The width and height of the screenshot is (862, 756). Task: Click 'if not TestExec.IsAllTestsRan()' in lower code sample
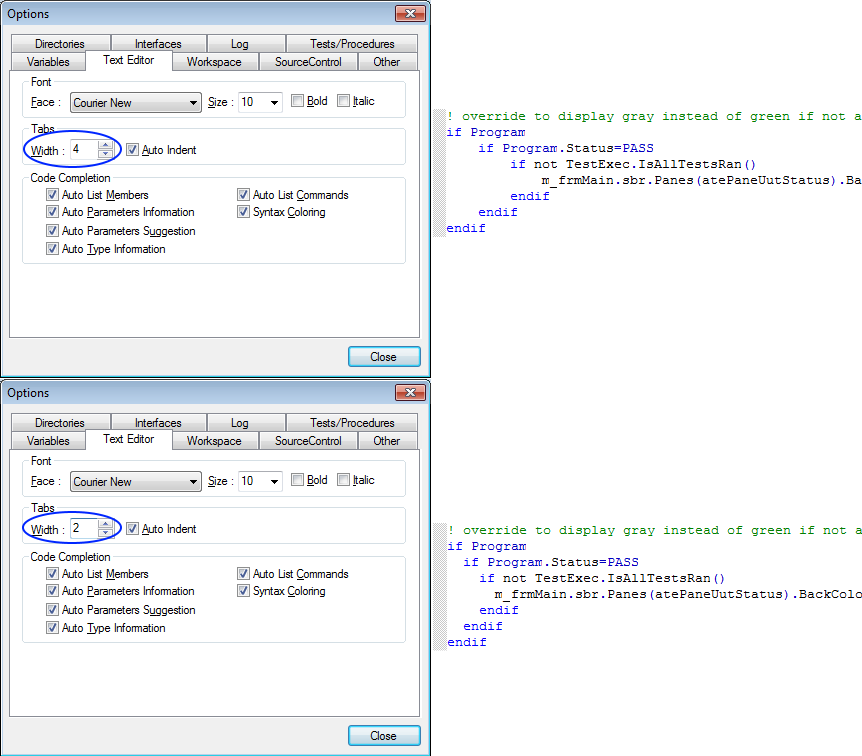click(x=602, y=578)
